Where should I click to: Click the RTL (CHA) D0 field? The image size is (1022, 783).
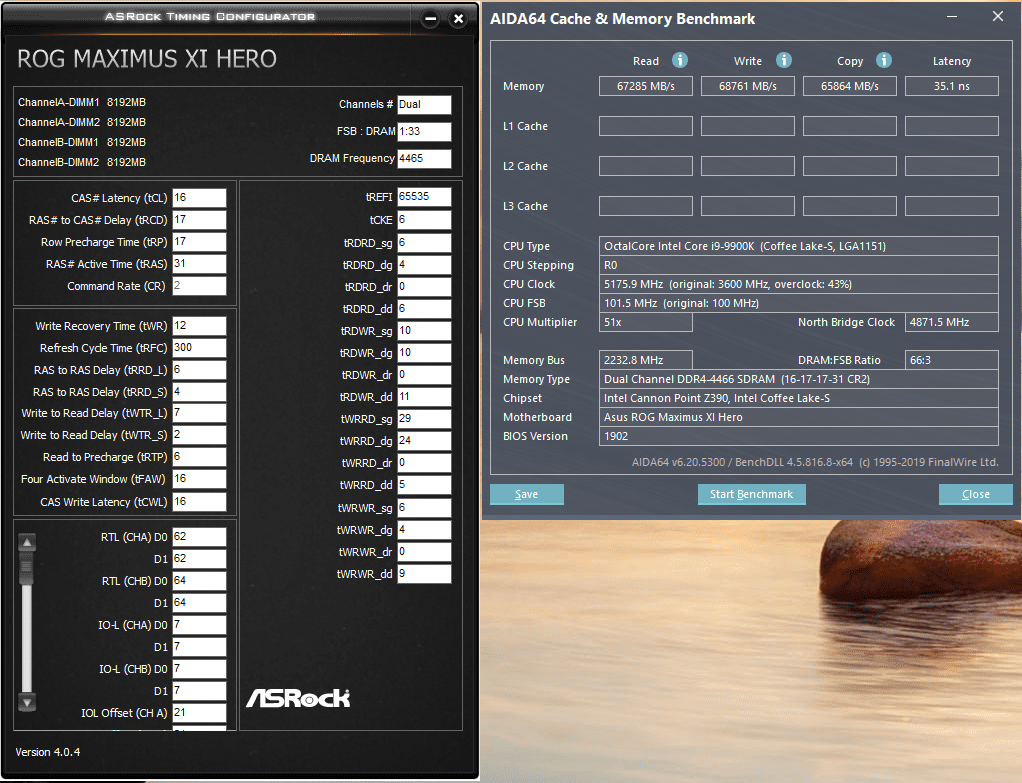[x=199, y=537]
